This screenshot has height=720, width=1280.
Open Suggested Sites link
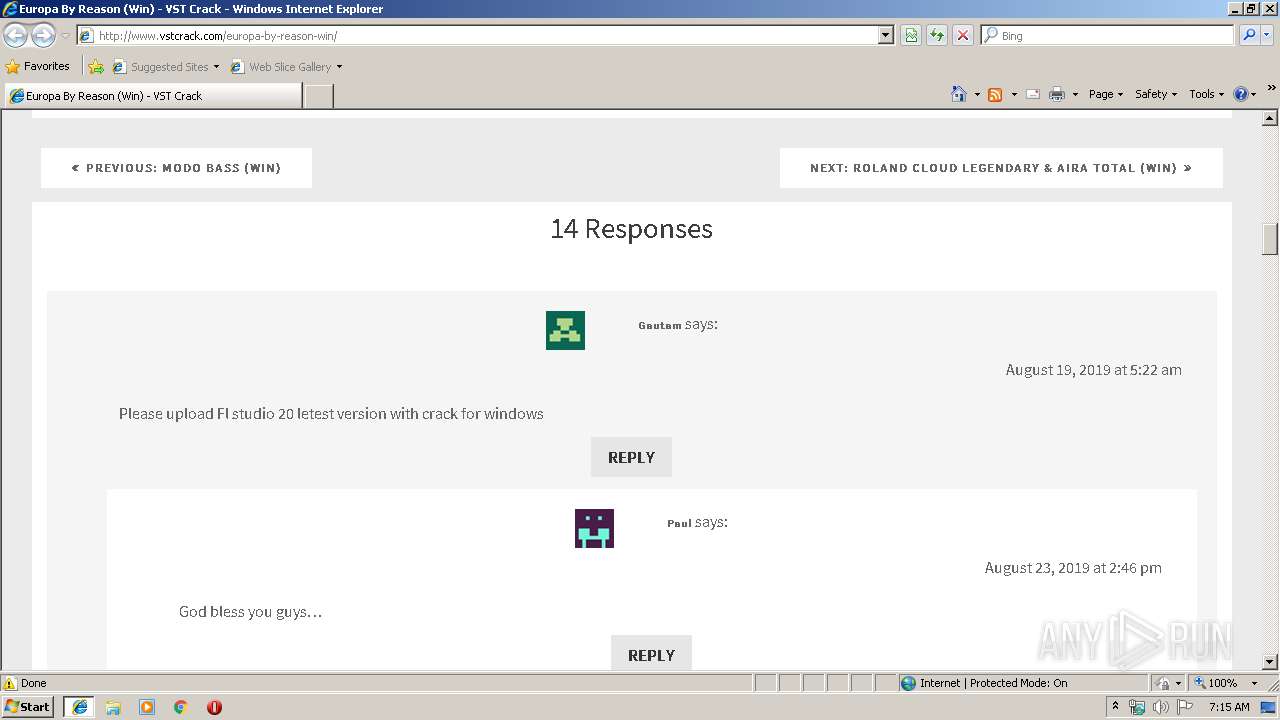coord(165,67)
